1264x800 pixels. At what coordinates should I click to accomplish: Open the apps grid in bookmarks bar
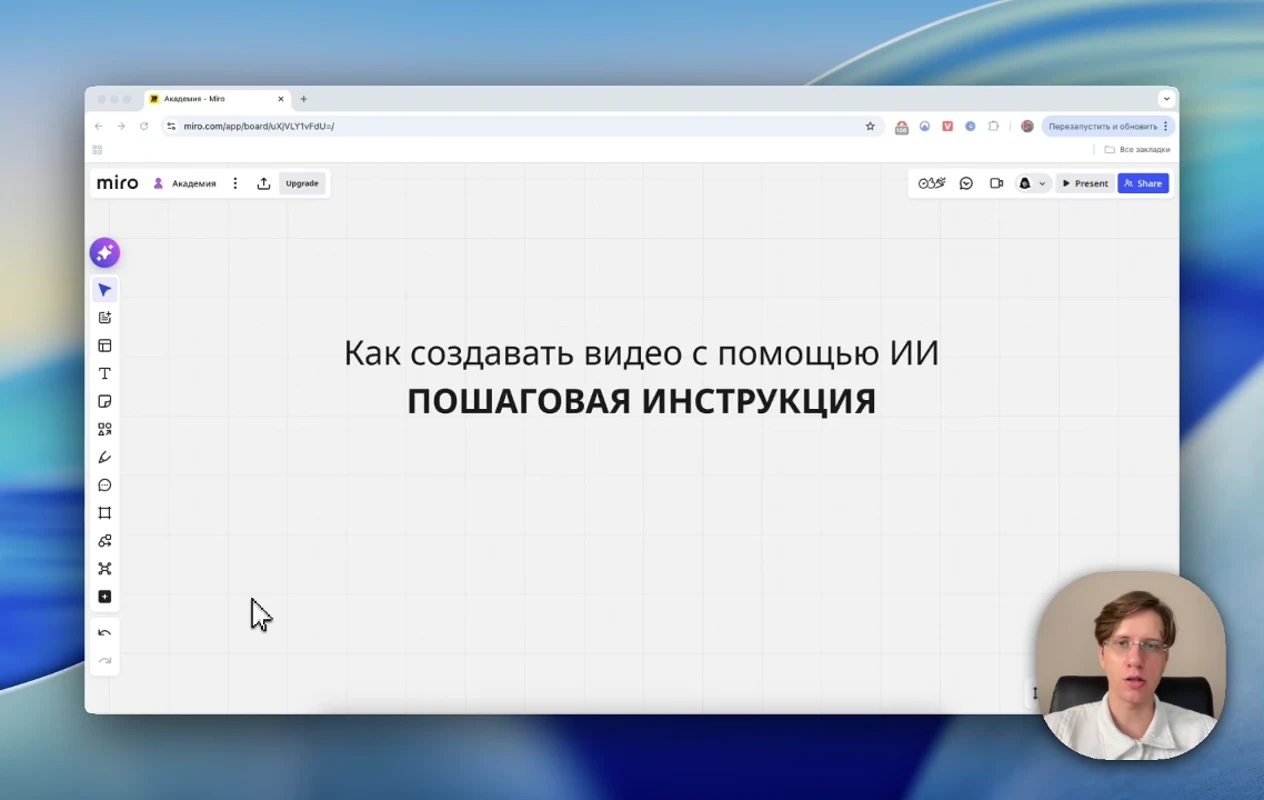[97, 149]
